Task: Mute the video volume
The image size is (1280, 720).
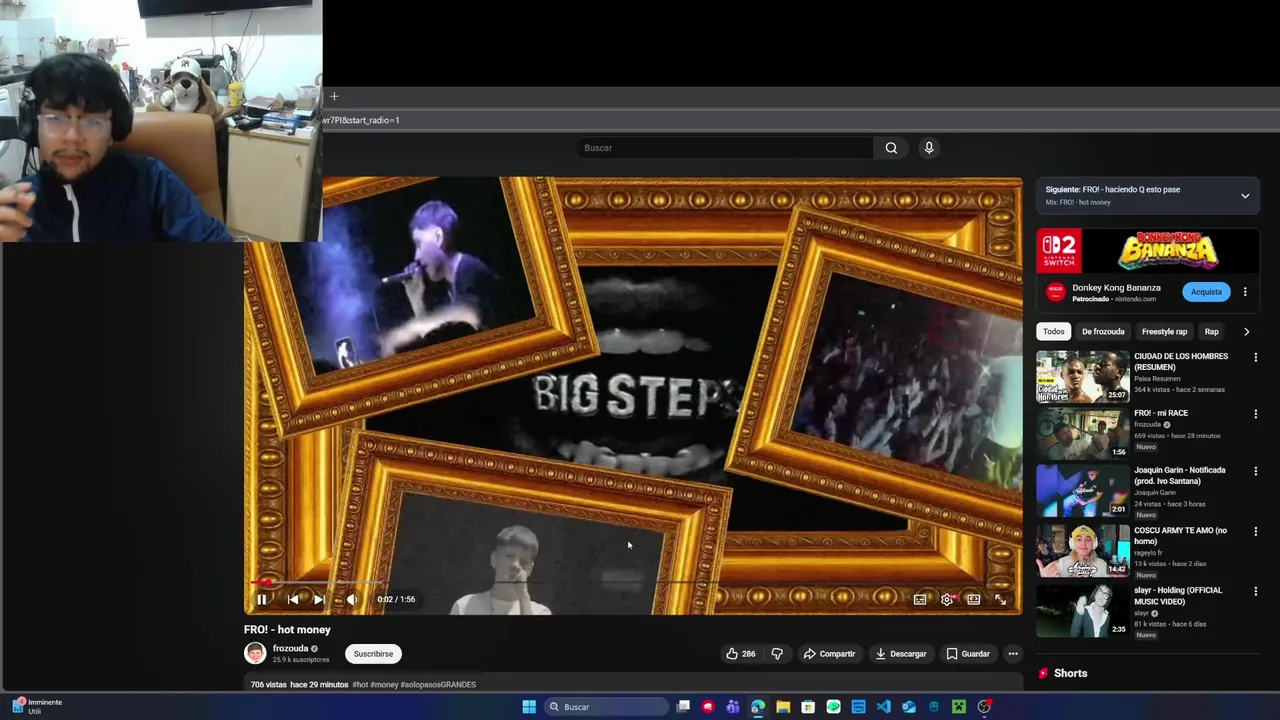Action: click(352, 599)
